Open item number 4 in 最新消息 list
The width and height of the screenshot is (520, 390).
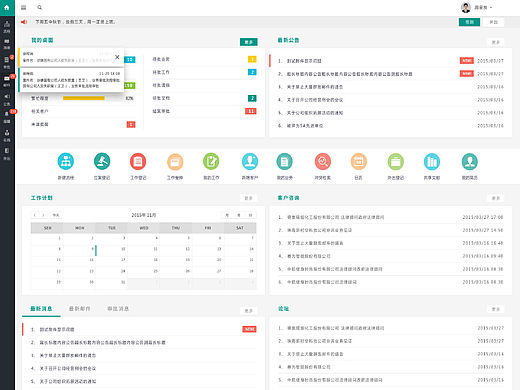pyautogui.click(x=143, y=368)
